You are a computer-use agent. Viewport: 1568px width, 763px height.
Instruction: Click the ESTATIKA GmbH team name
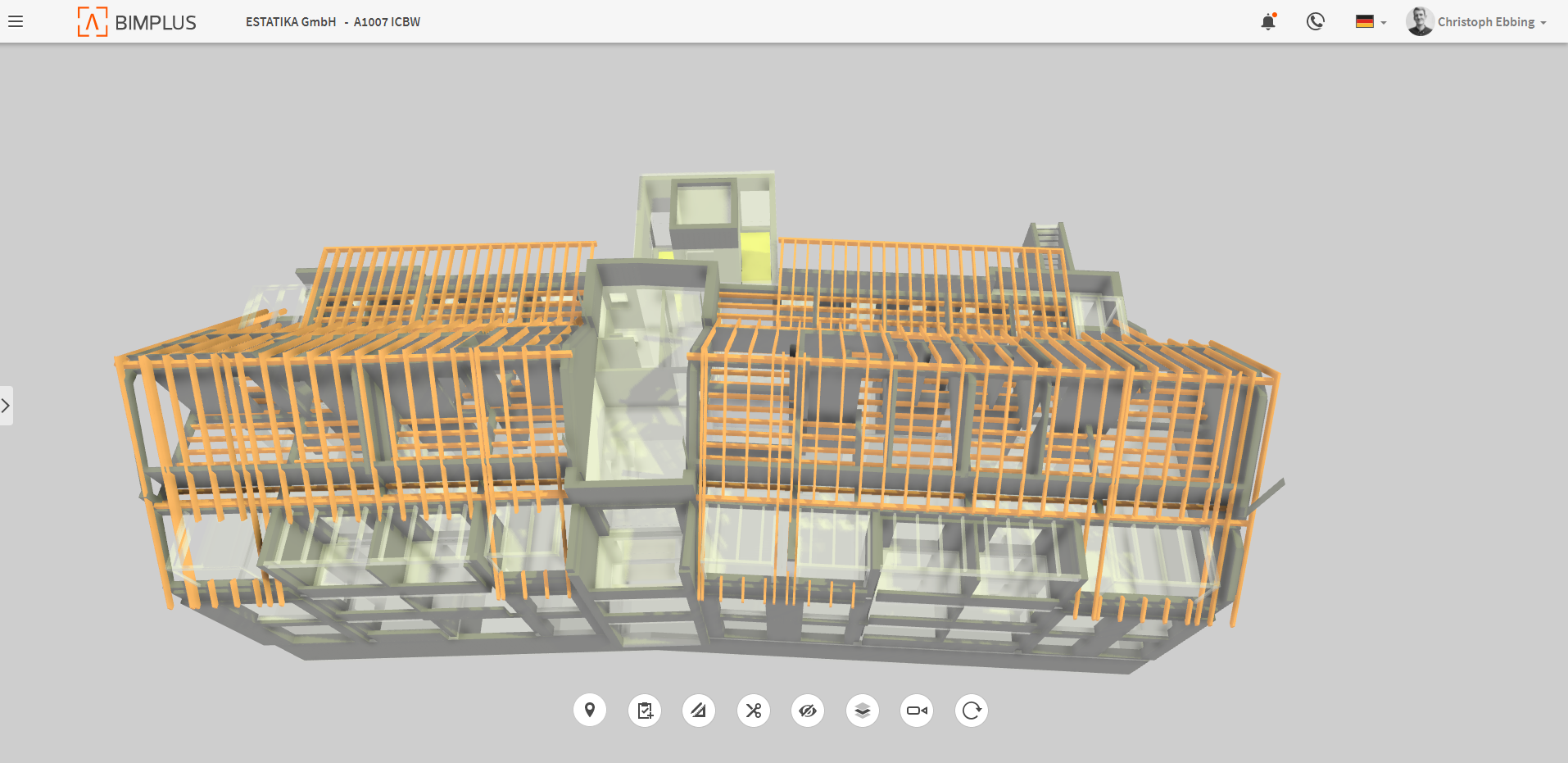[291, 22]
